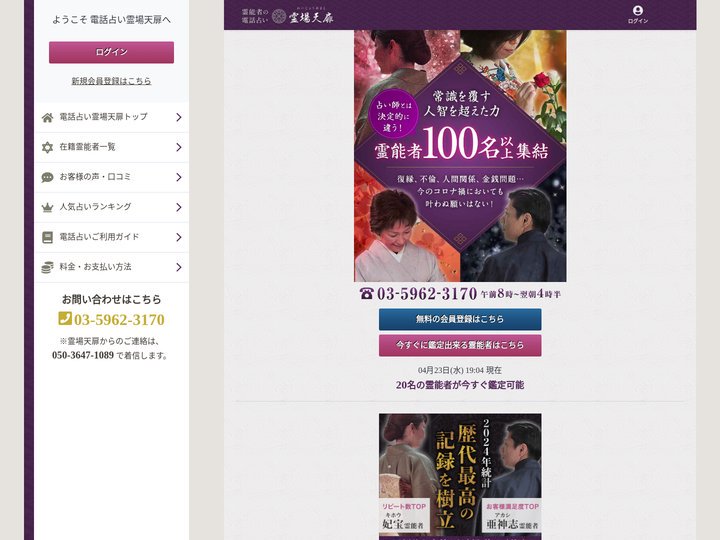Go to 人気占いランキング menu entry
Viewport: 720px width, 540px height.
click(112, 208)
